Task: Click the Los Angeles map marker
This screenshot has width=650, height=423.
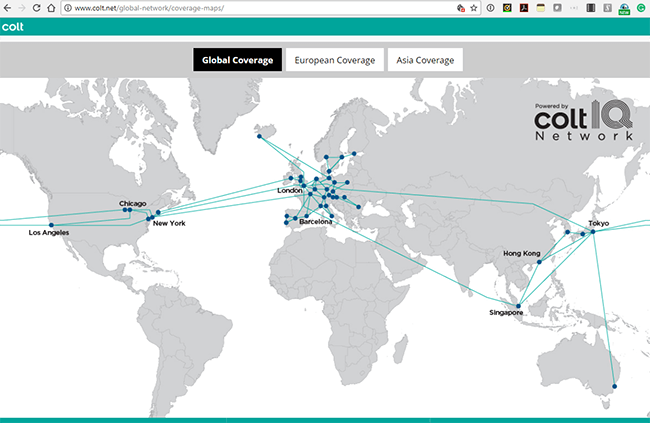Action: tap(52, 225)
